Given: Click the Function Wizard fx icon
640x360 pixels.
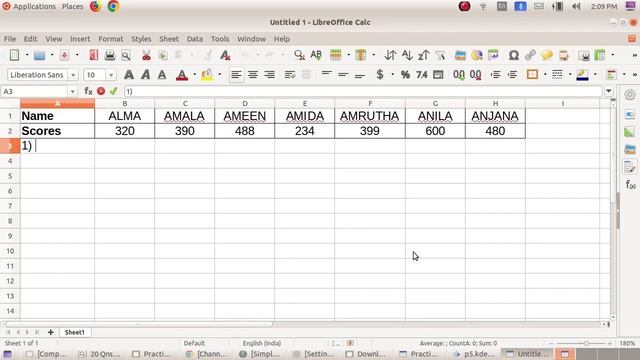Looking at the screenshot, I should tap(88, 91).
